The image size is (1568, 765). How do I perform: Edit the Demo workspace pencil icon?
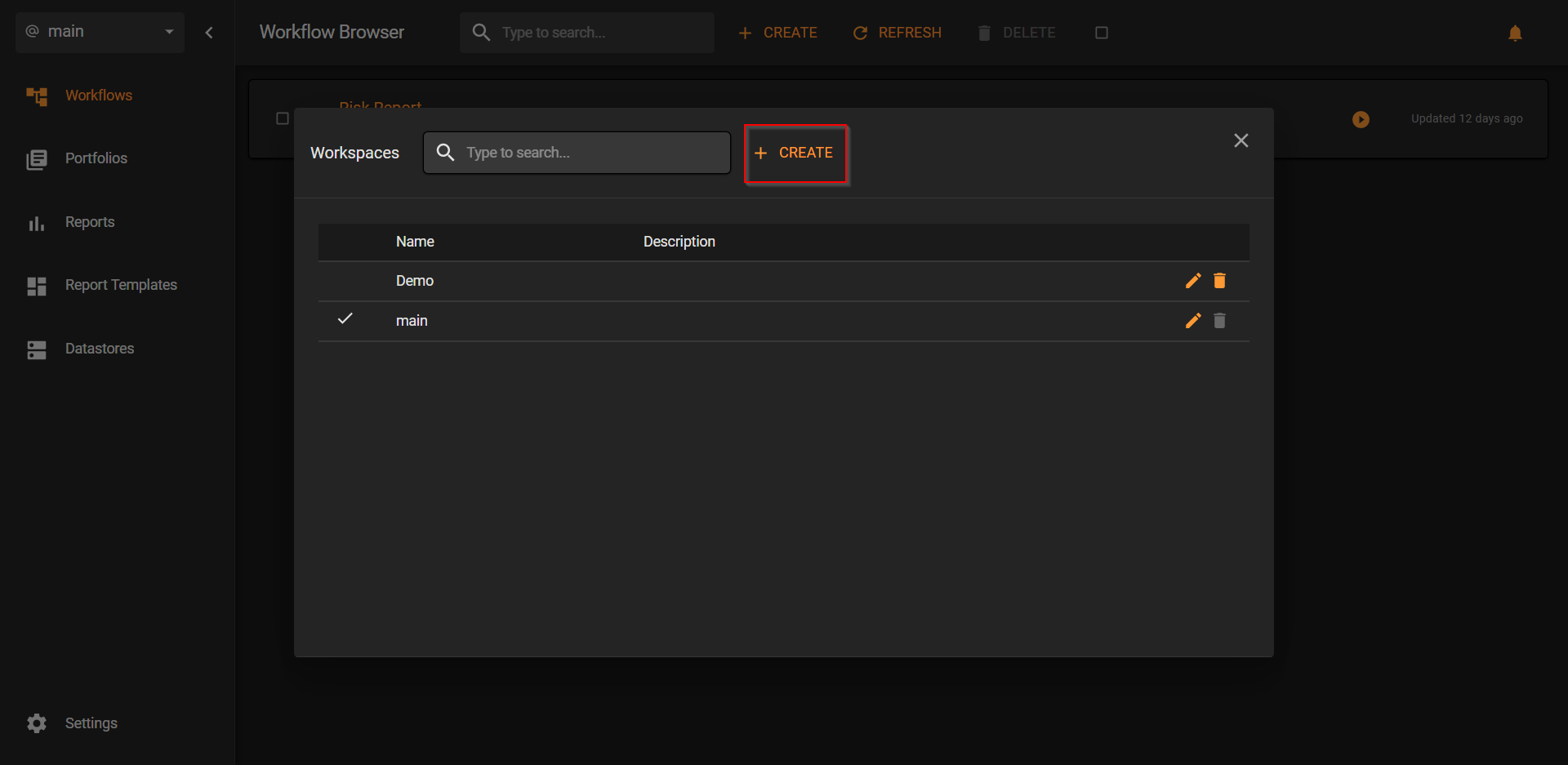[x=1193, y=281]
